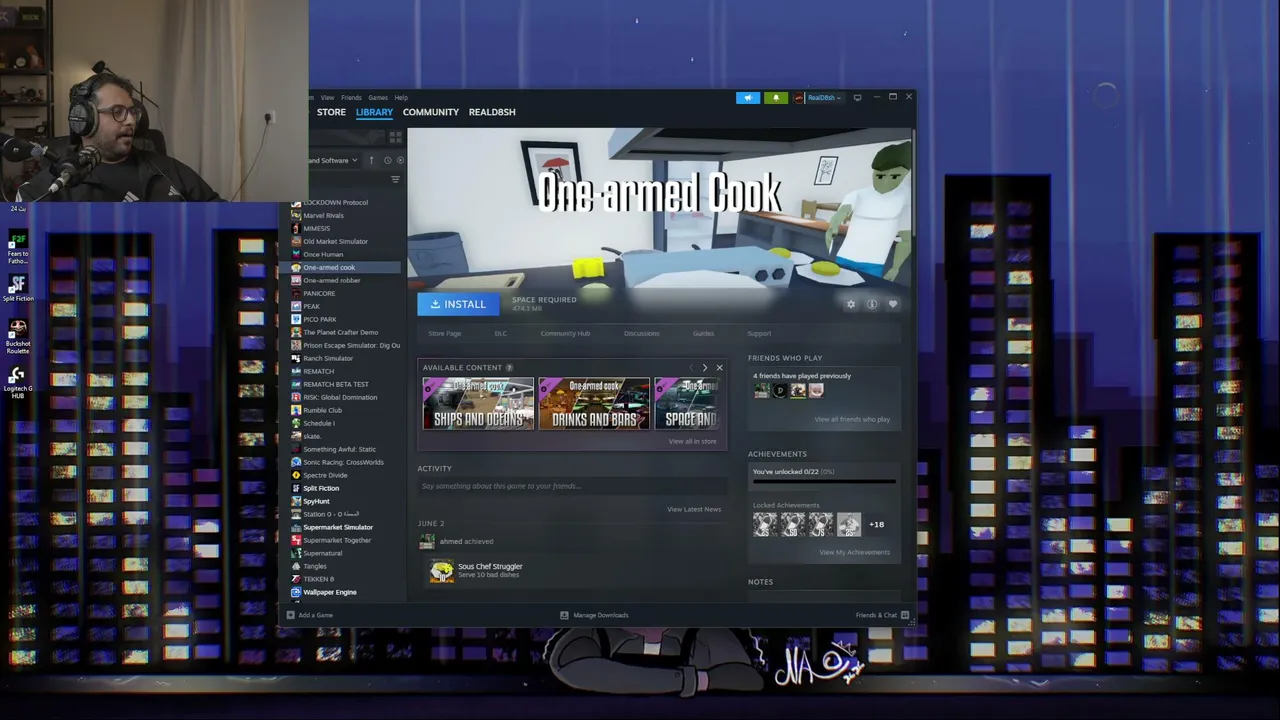Switch Steam to Big Picture mode icon
The width and height of the screenshot is (1280, 720).
click(x=857, y=98)
